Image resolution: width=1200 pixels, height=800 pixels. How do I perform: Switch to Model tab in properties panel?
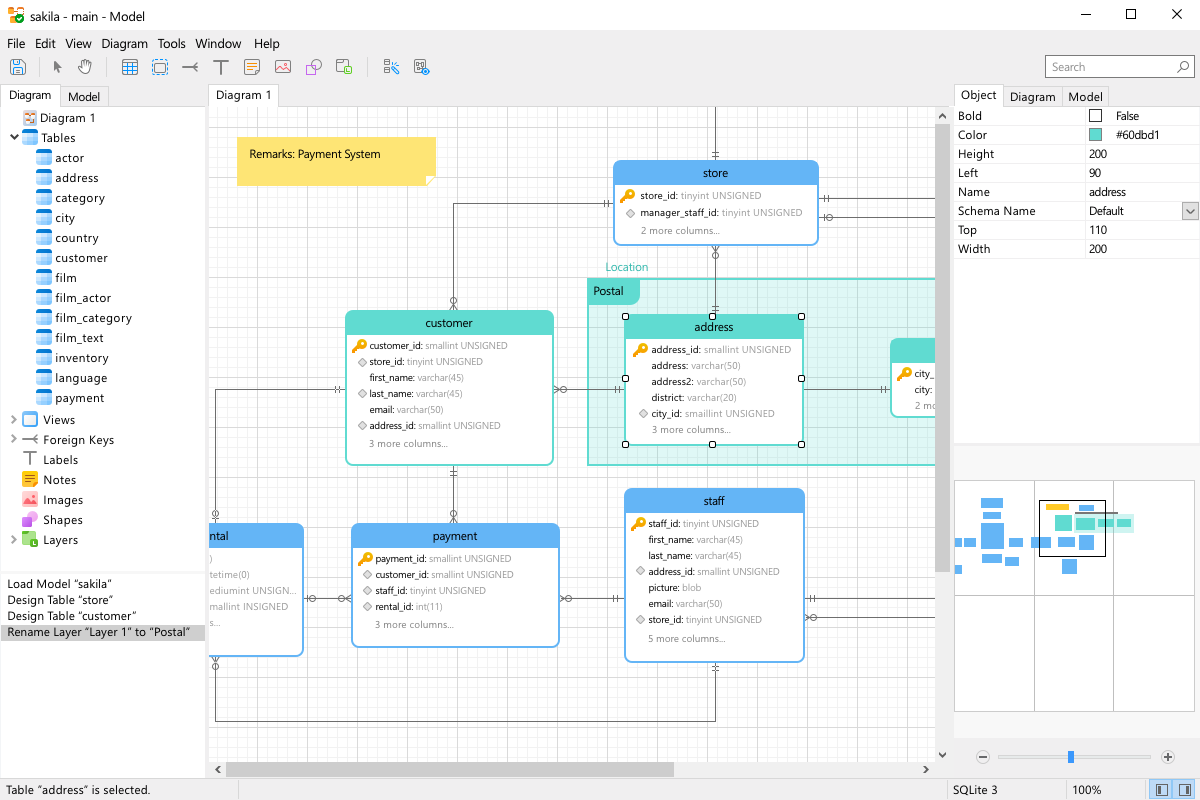tap(1085, 97)
